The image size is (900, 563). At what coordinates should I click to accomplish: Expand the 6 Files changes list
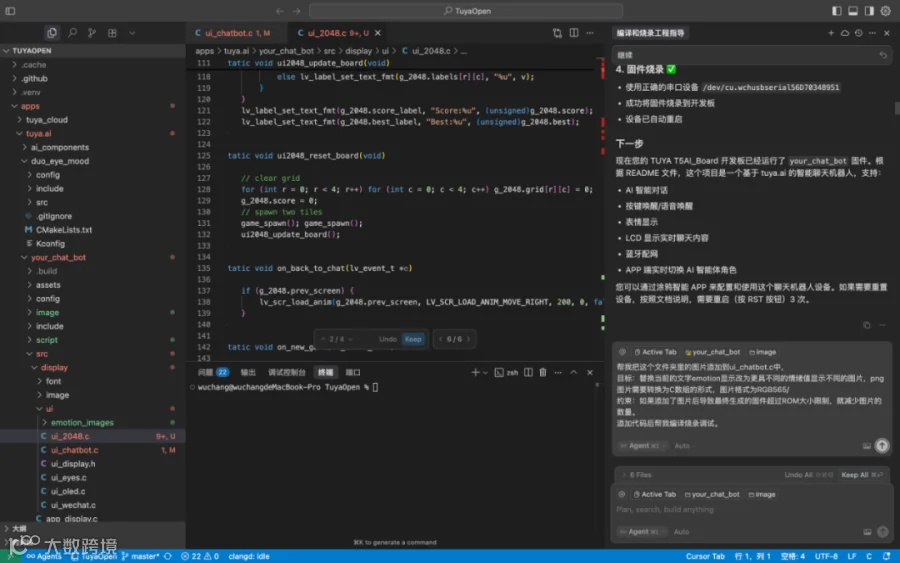click(637, 475)
